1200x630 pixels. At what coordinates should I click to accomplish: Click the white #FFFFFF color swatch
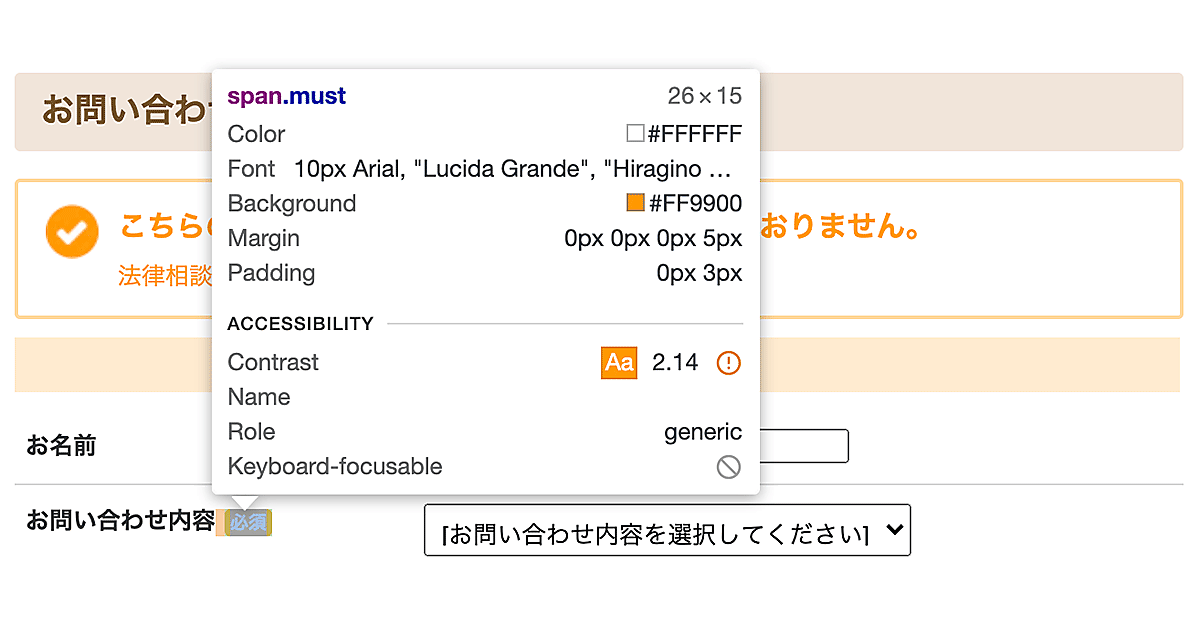[635, 134]
